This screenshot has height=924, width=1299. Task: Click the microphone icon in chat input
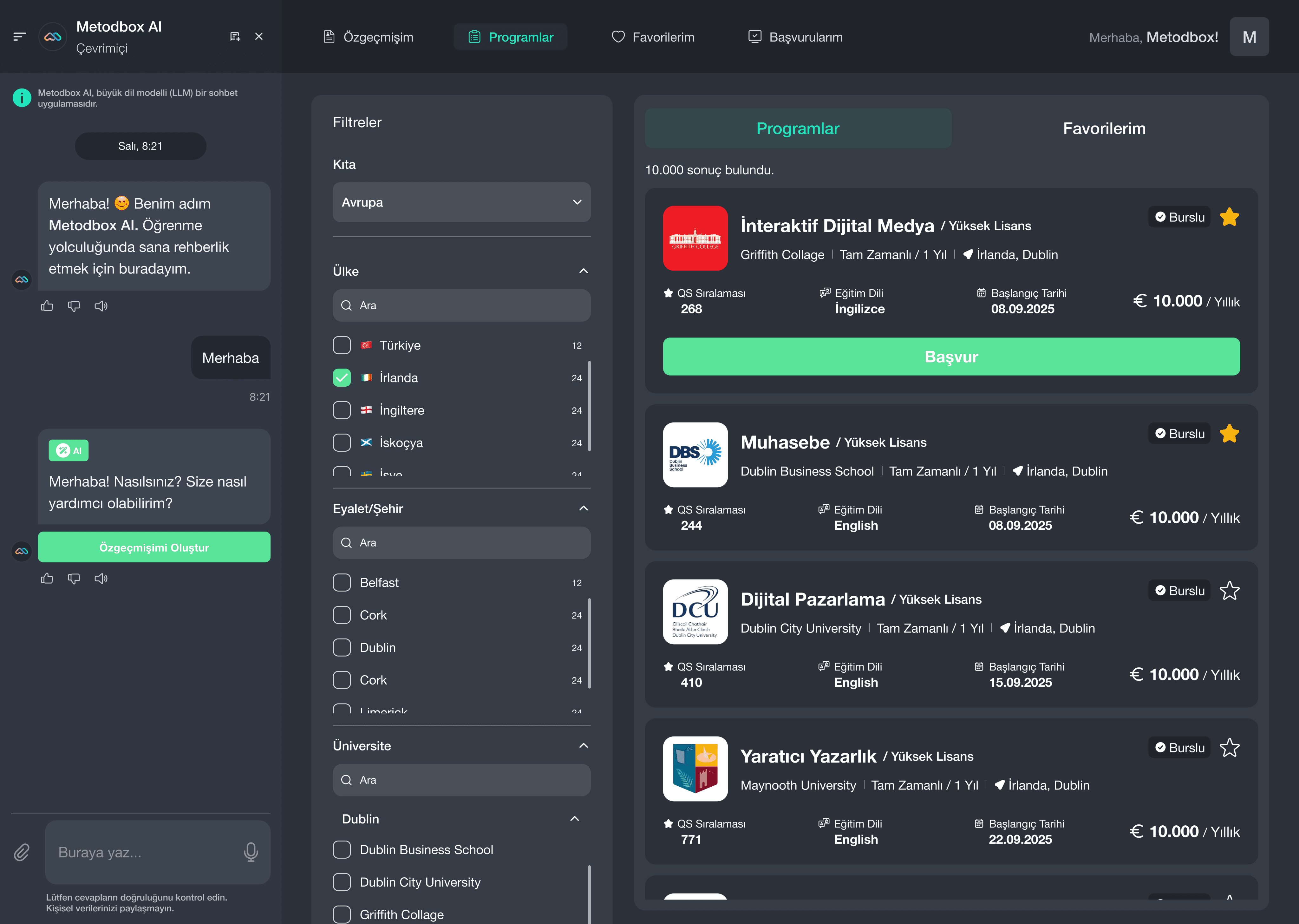coord(251,852)
